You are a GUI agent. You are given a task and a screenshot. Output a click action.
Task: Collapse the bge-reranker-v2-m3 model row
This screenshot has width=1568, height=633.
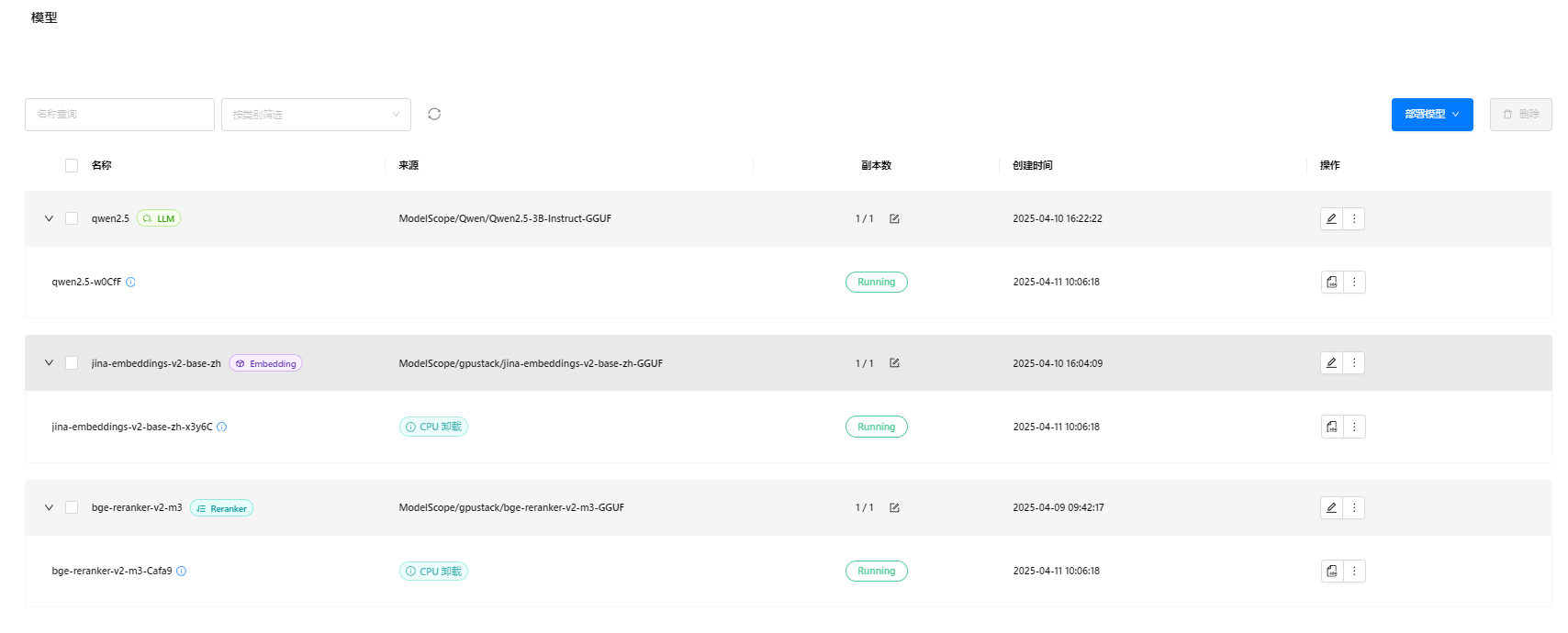(49, 507)
